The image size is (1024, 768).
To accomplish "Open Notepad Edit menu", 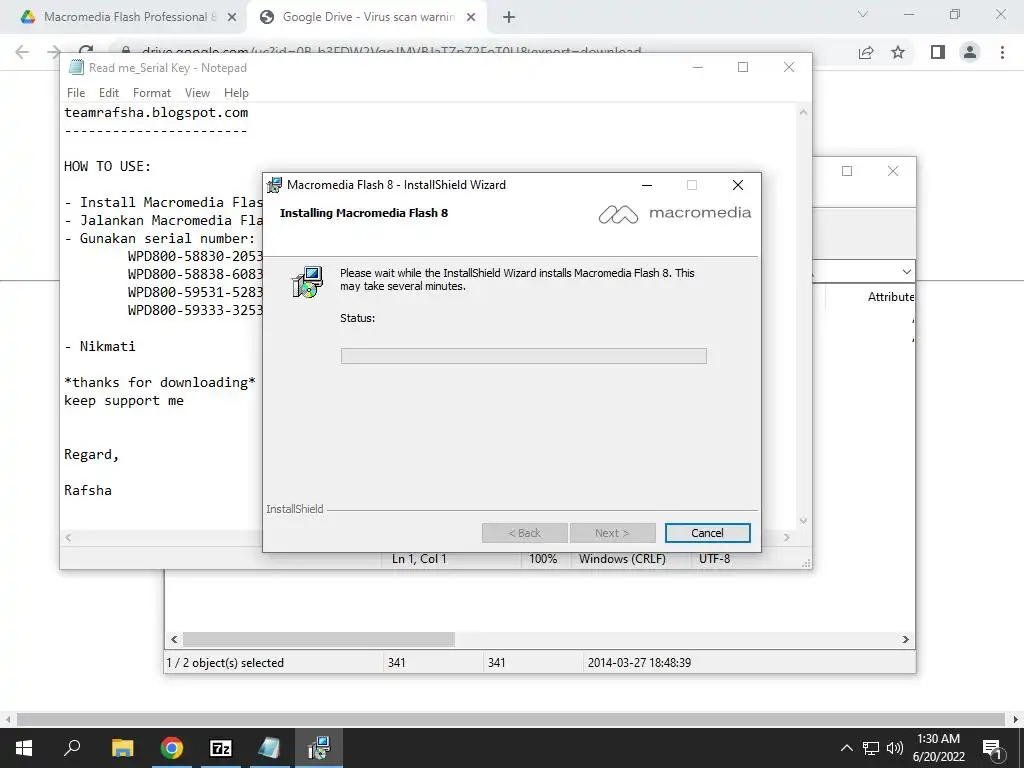I will pyautogui.click(x=108, y=93).
